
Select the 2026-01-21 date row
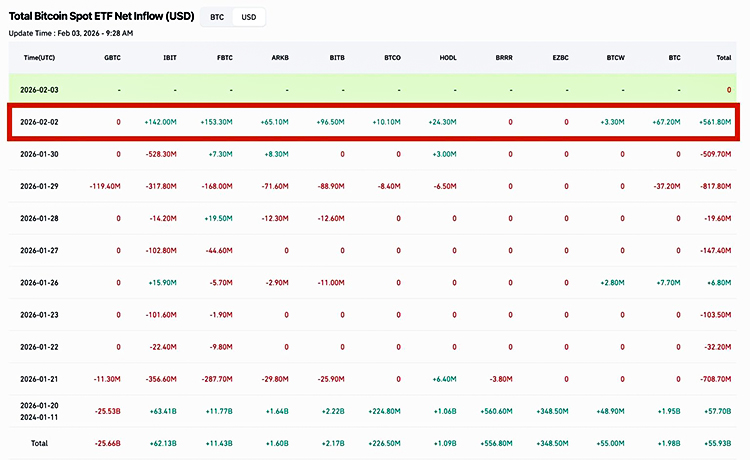[x=42, y=379]
